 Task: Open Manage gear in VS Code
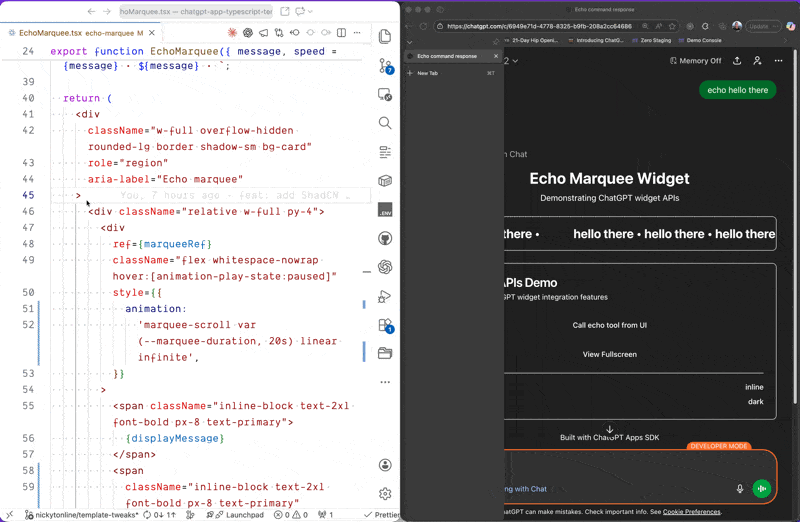pos(385,493)
